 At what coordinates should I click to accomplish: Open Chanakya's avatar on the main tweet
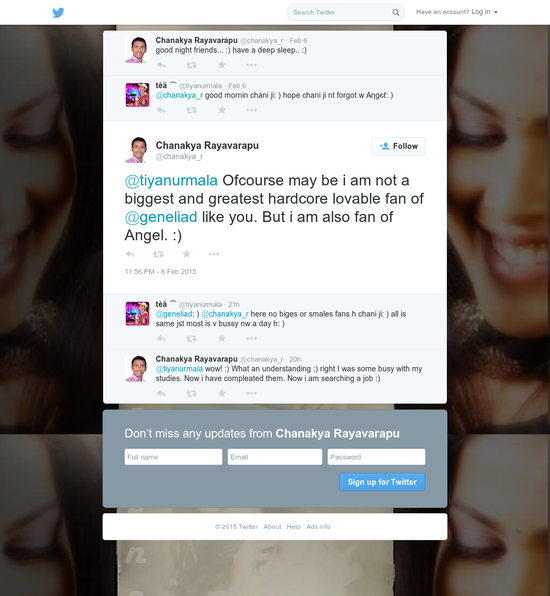click(x=137, y=150)
